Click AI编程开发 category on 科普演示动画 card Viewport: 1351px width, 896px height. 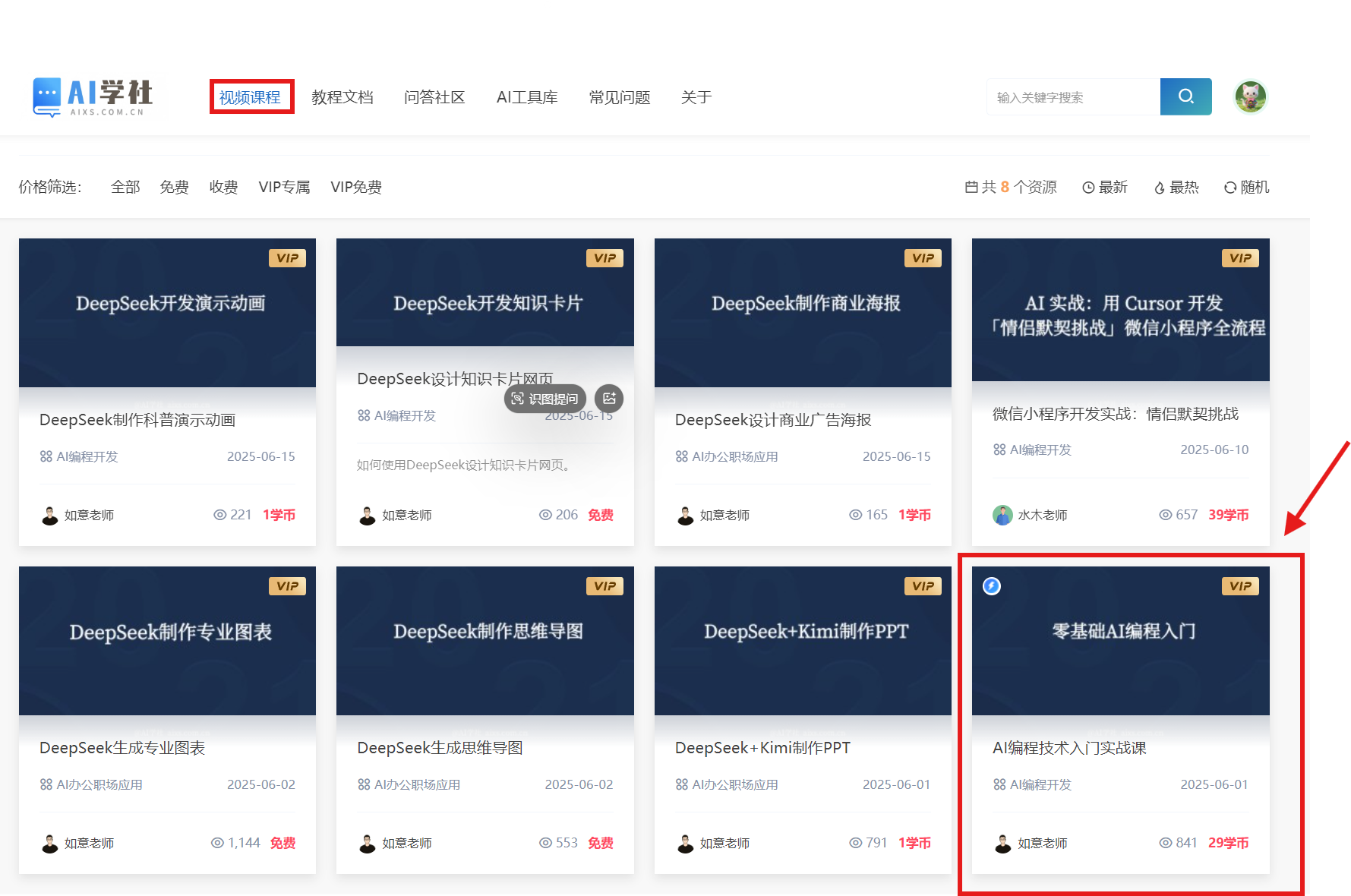(87, 456)
